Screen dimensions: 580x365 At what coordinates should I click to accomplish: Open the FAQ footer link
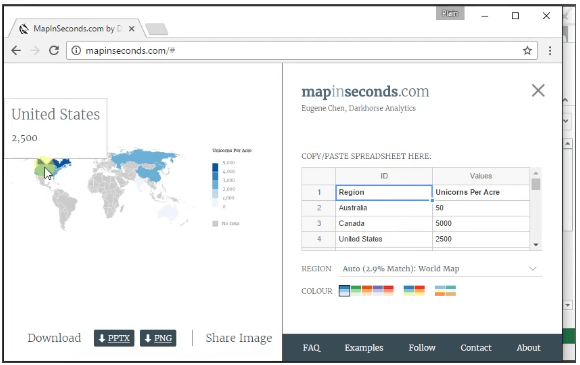[x=311, y=348]
